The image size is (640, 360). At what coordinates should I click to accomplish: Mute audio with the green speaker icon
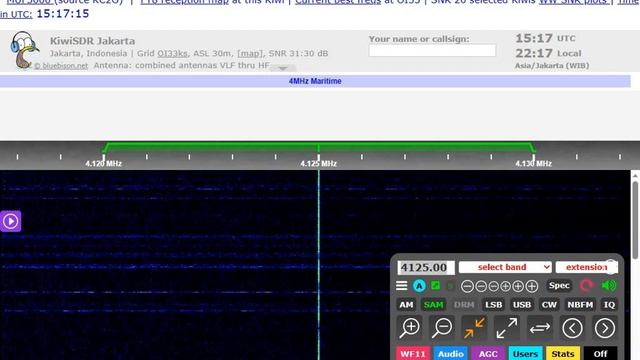tap(609, 285)
